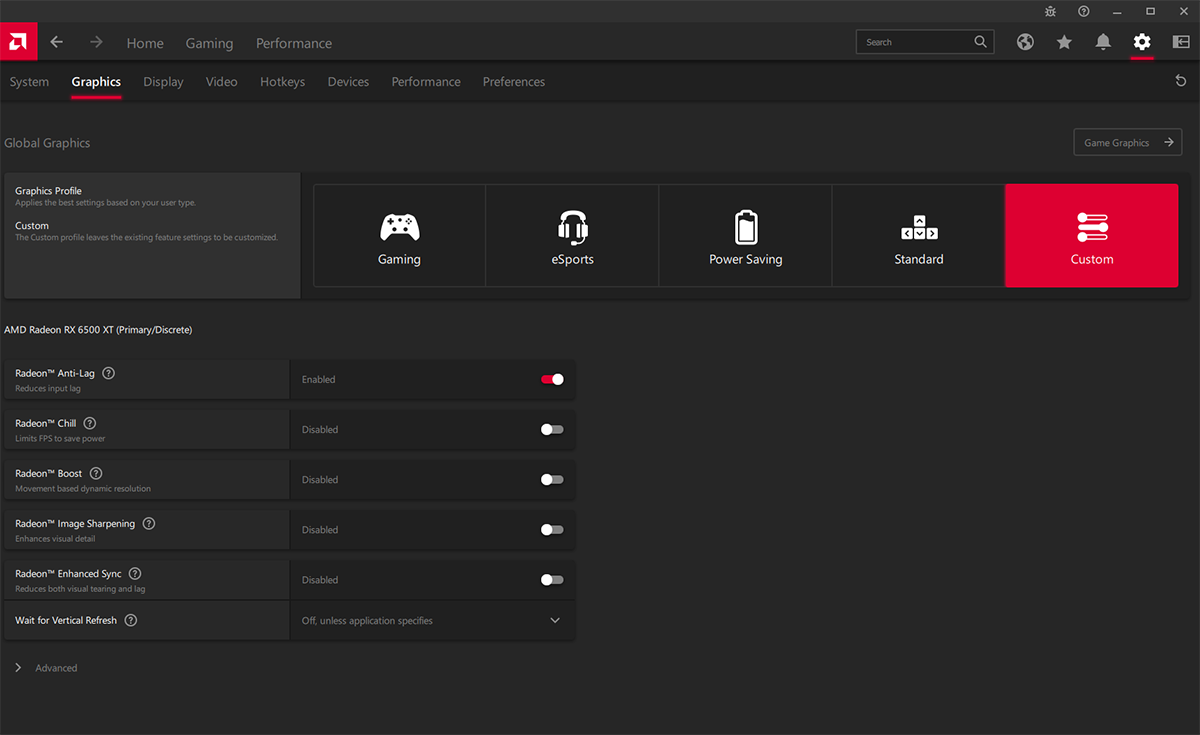Switch to the Preferences tab
Image resolution: width=1200 pixels, height=735 pixels.
click(x=514, y=82)
